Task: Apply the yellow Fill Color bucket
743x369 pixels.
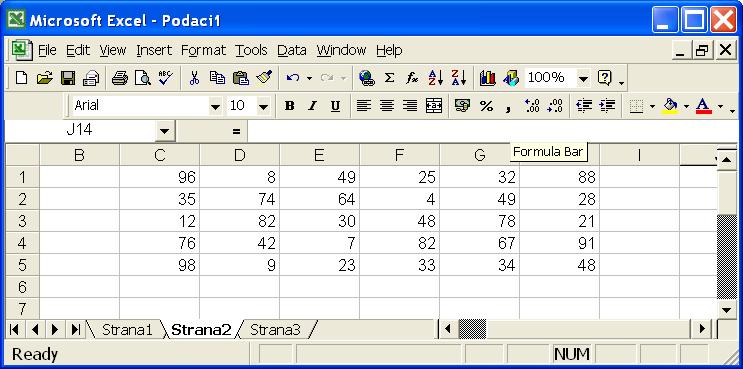Action: coord(670,106)
